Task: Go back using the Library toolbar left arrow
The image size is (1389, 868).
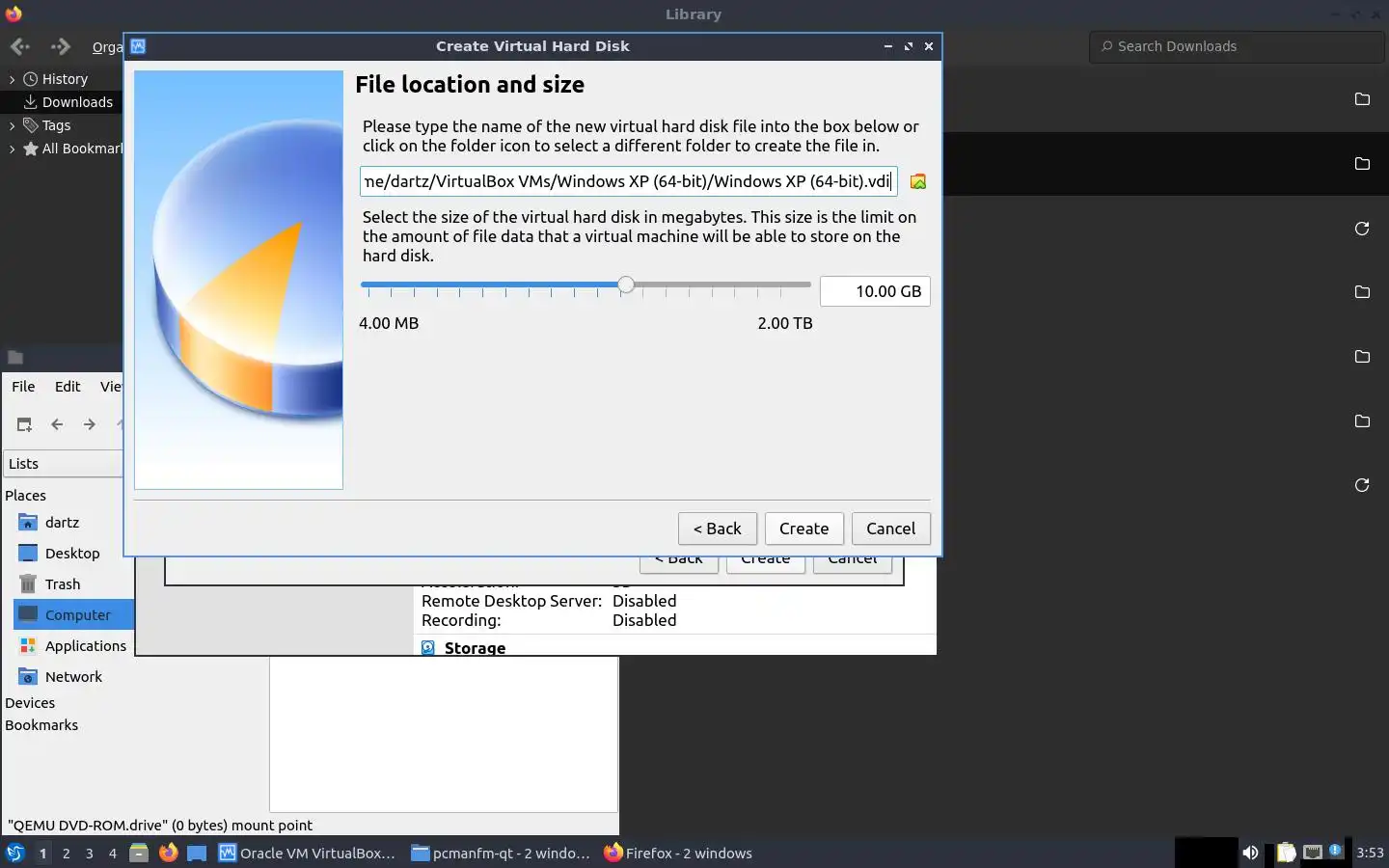Action: coord(19,46)
